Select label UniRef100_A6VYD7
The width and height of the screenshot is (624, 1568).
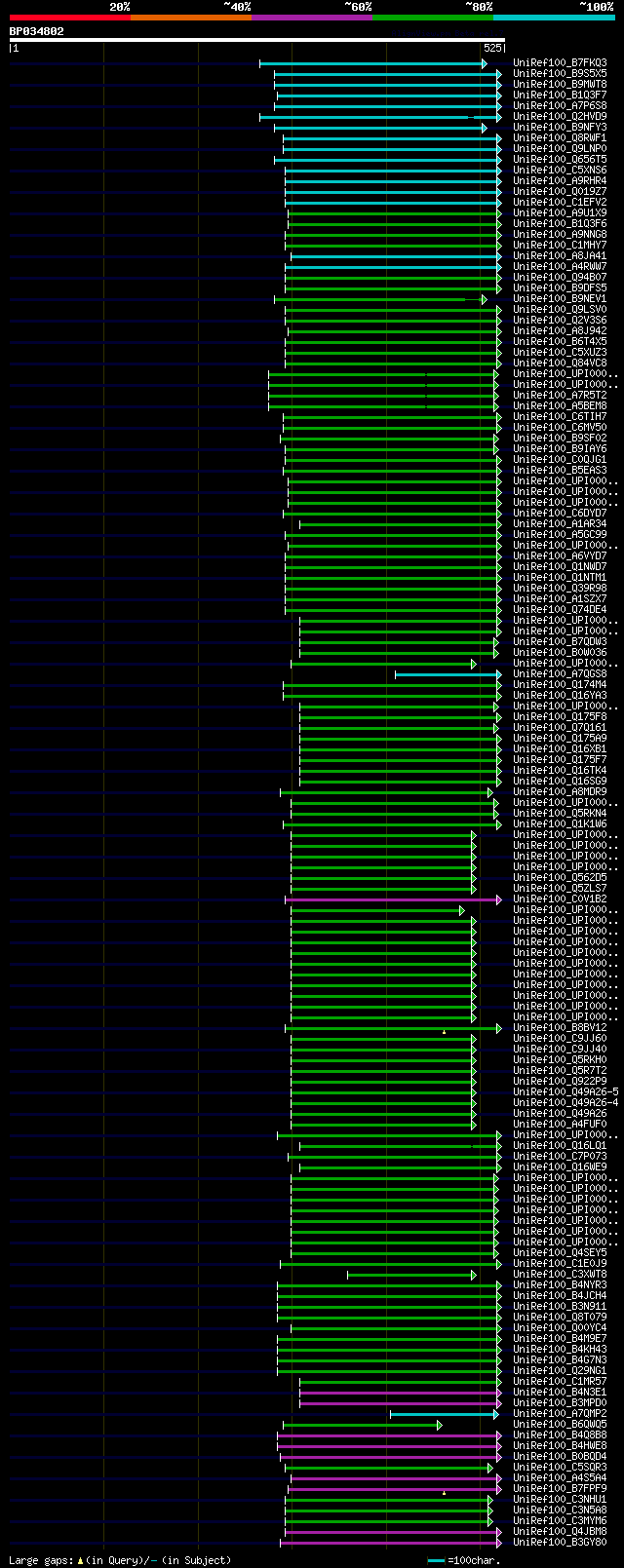tap(560, 556)
